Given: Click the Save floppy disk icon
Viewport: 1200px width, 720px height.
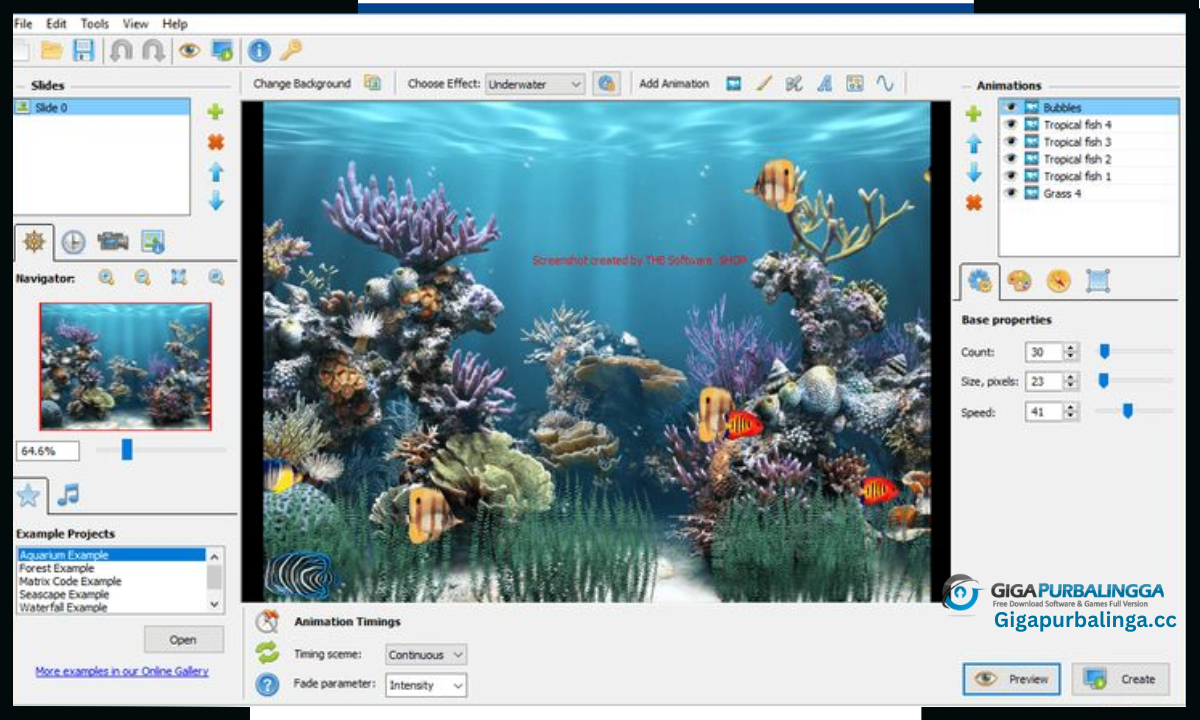Looking at the screenshot, I should click(x=85, y=50).
